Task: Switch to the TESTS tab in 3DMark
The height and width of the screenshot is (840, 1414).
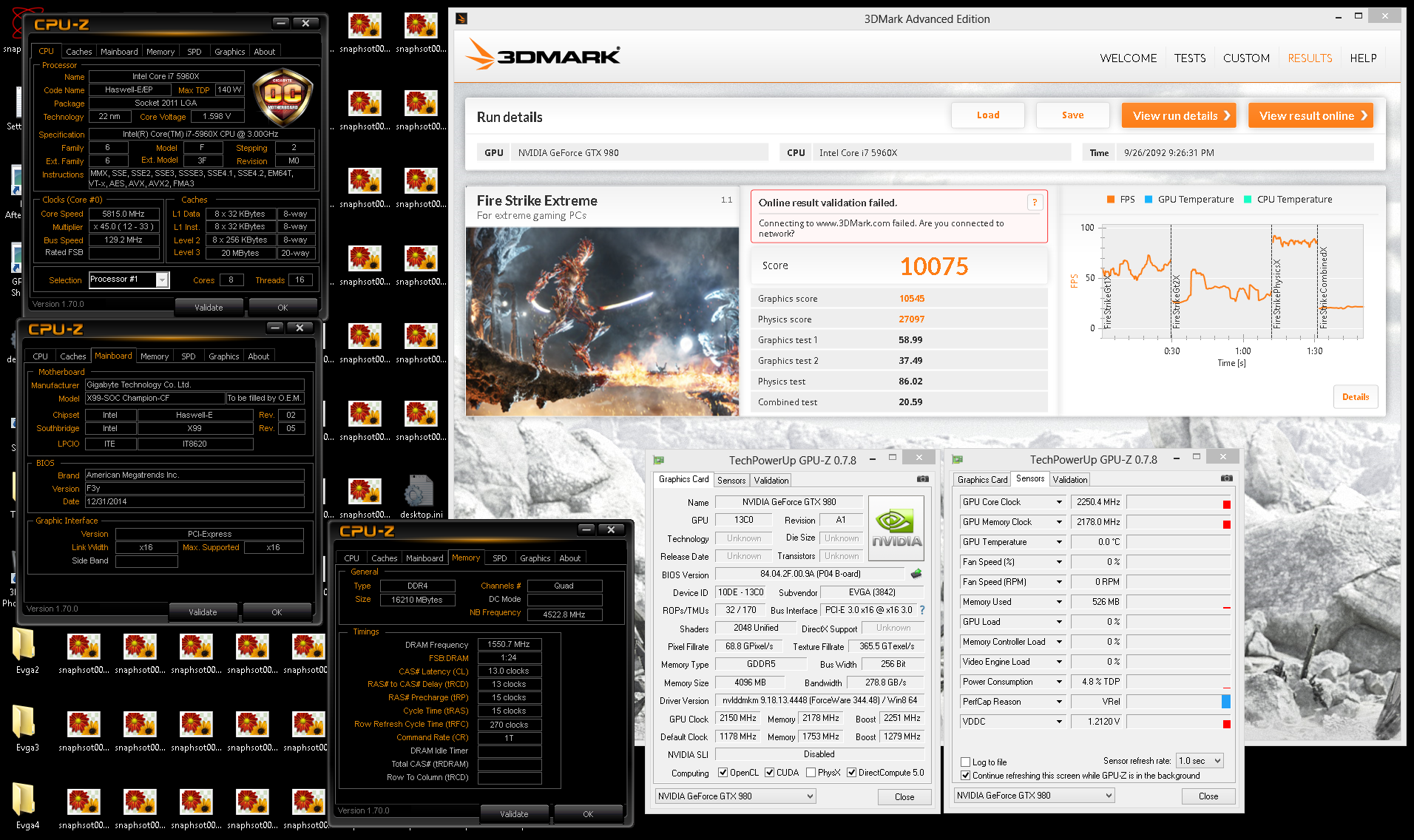Action: [x=1190, y=58]
